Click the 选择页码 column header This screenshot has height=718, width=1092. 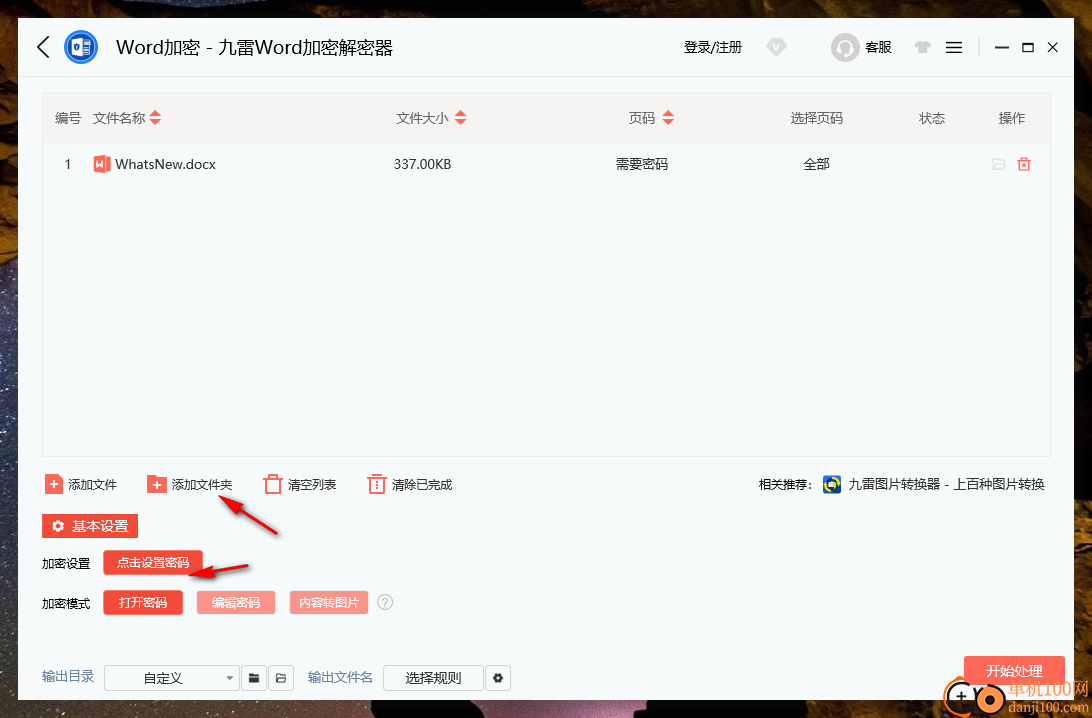pyautogui.click(x=816, y=118)
